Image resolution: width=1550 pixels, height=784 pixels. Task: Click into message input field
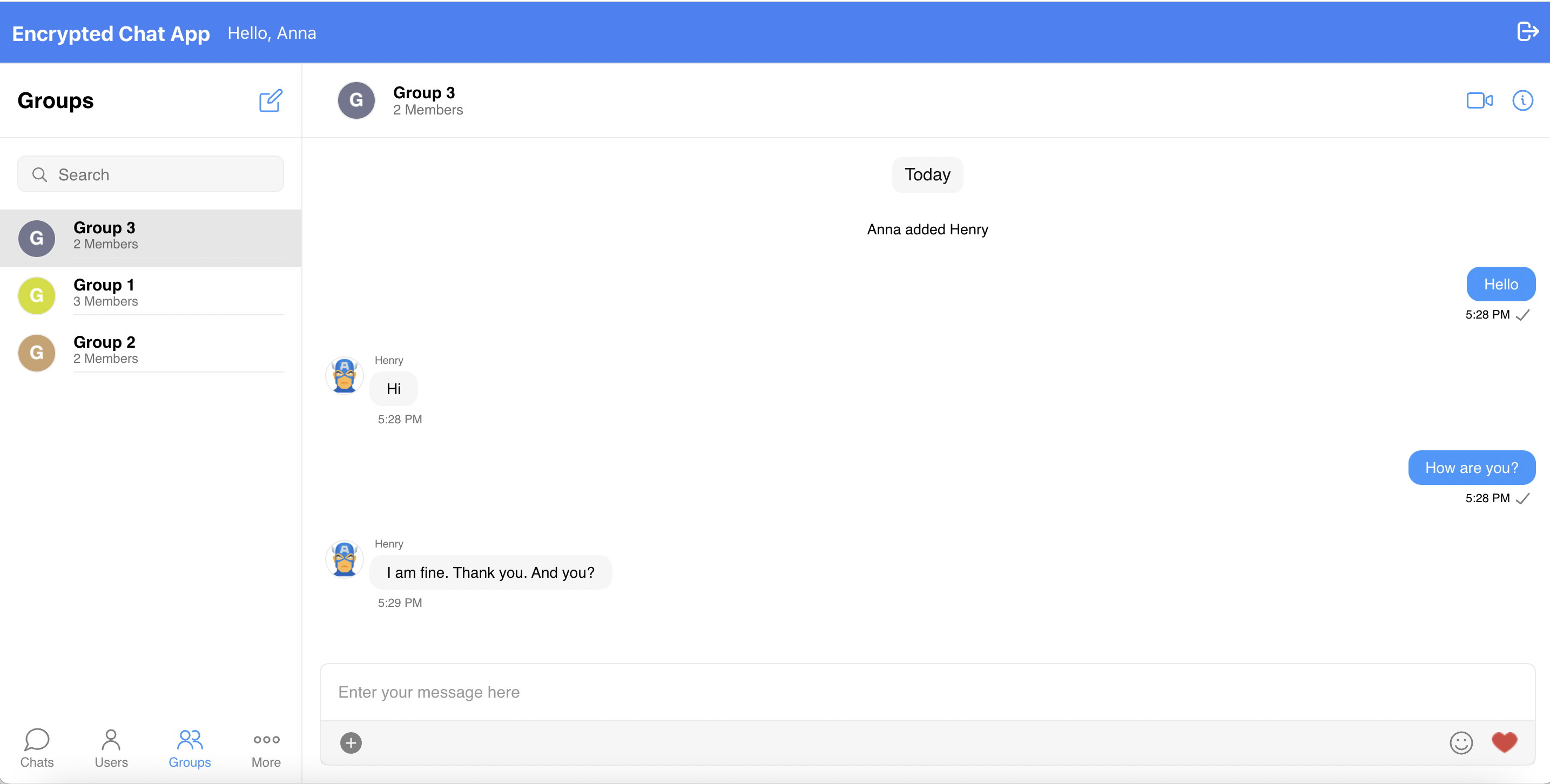(x=929, y=691)
